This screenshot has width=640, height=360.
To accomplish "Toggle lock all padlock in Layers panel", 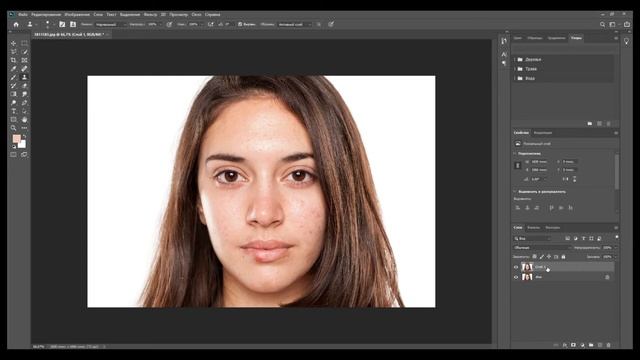I will [x=563, y=257].
